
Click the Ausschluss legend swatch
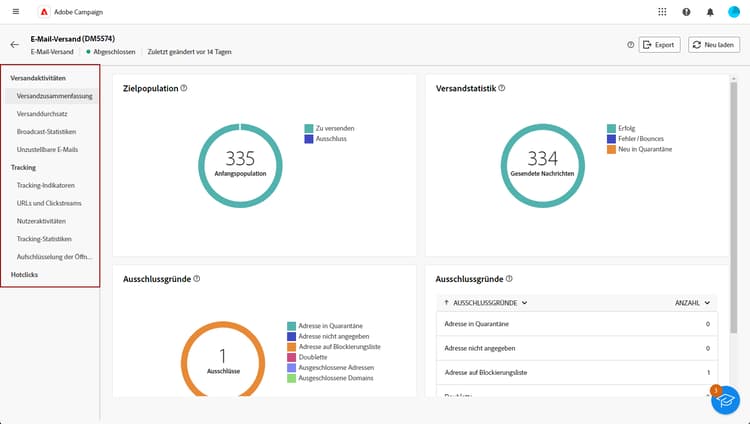tap(309, 139)
